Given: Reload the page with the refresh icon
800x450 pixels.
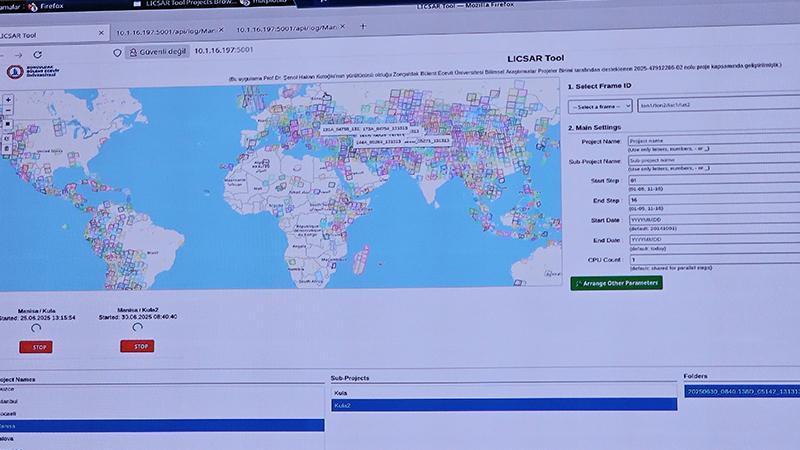Looking at the screenshot, I should [37, 54].
